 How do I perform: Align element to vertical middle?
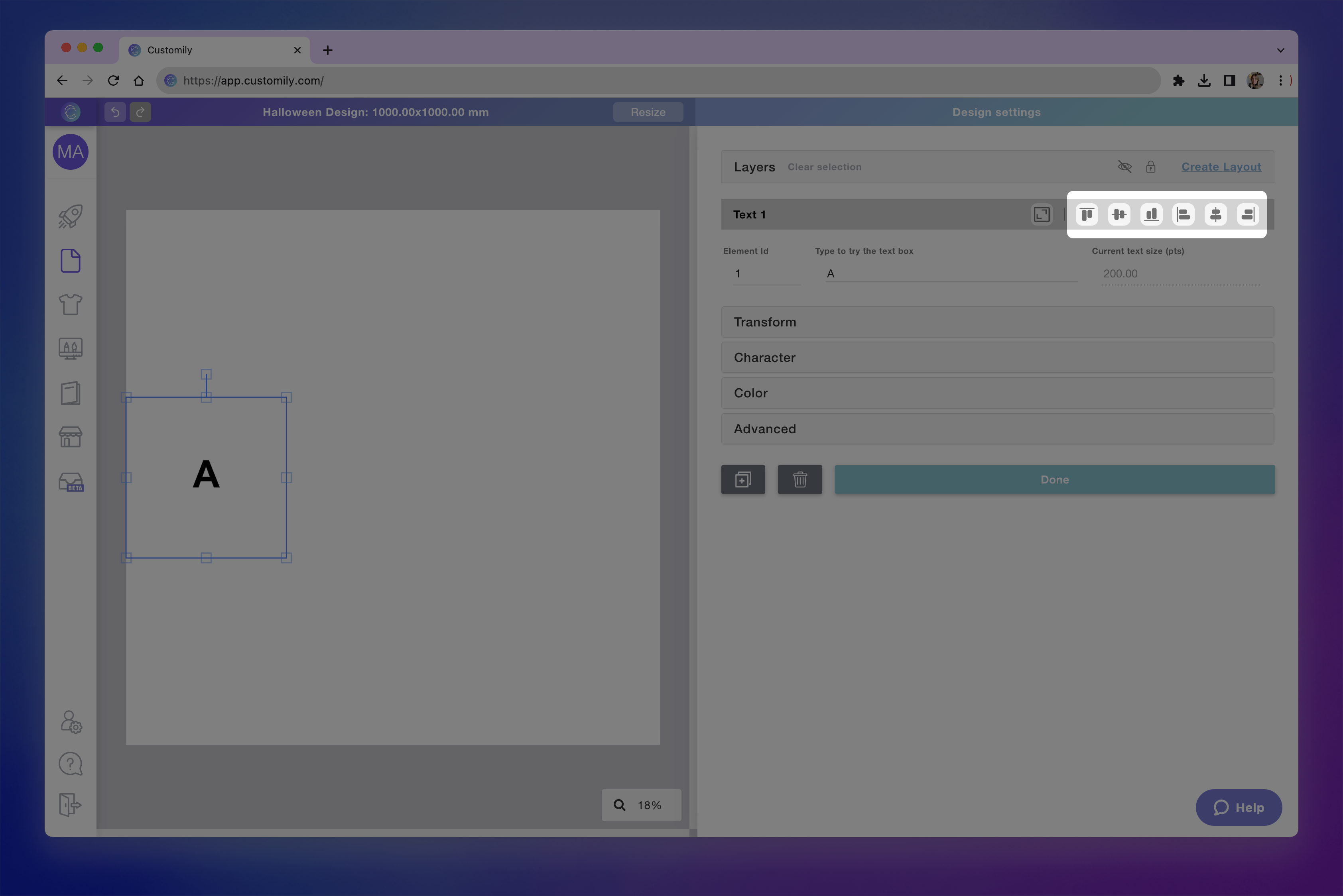[x=1119, y=214]
